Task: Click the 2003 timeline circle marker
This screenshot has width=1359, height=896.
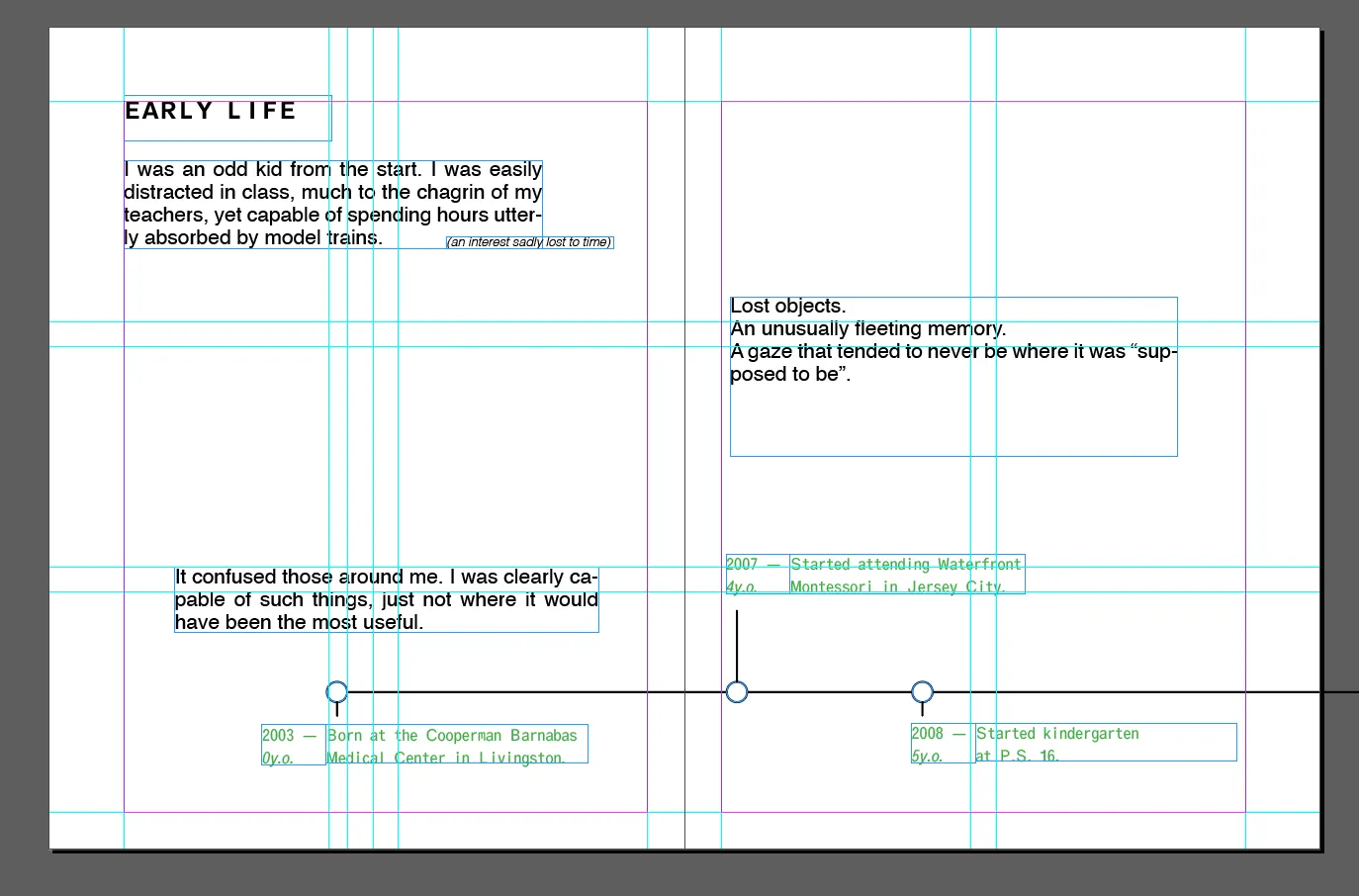Action: click(337, 691)
